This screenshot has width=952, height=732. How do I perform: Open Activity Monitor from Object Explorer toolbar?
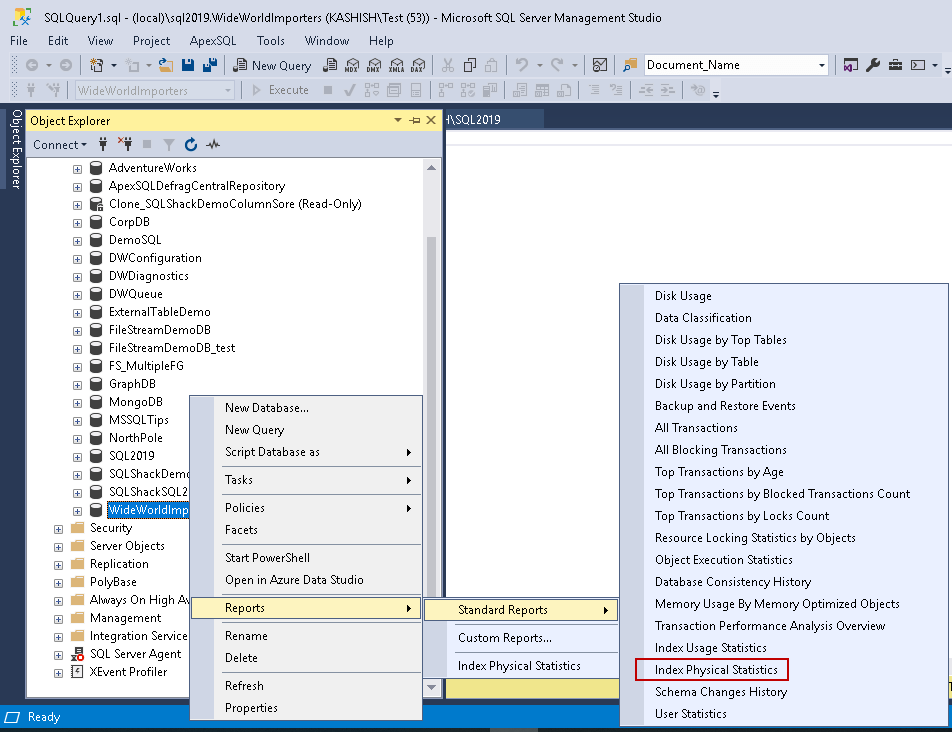pyautogui.click(x=212, y=144)
